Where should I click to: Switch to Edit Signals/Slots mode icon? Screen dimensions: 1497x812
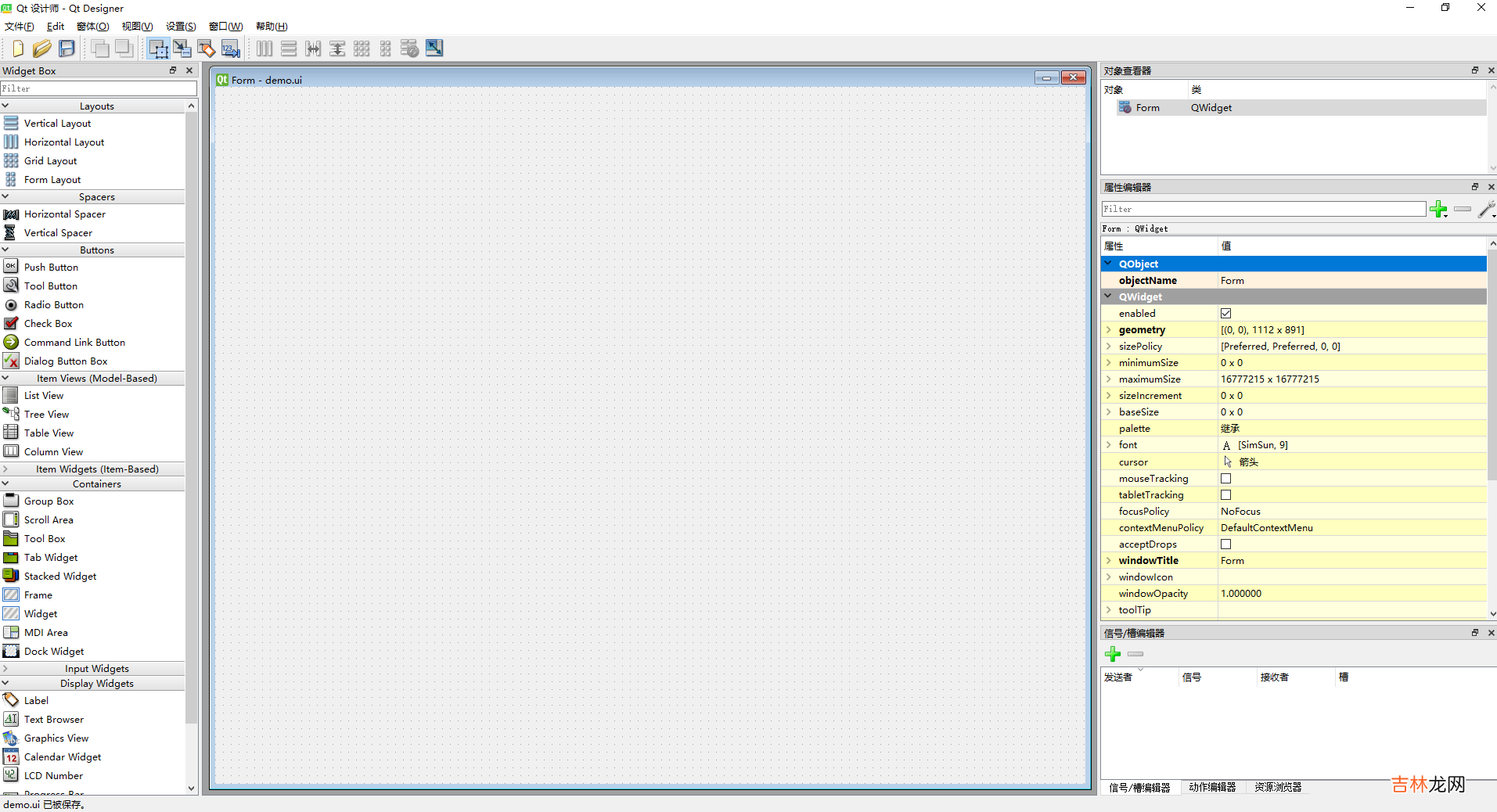[x=182, y=49]
